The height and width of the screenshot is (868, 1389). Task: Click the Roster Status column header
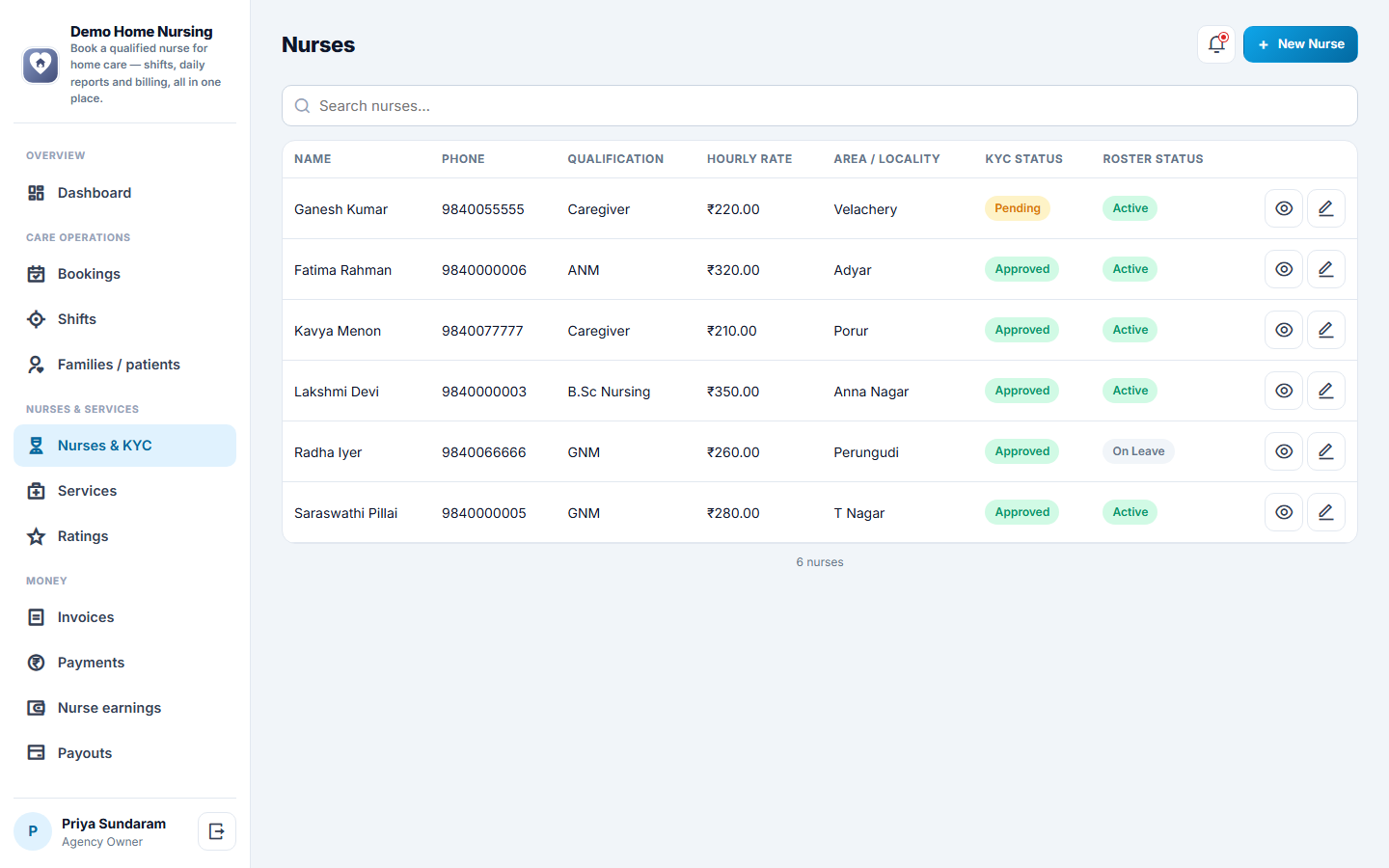pyautogui.click(x=1153, y=159)
